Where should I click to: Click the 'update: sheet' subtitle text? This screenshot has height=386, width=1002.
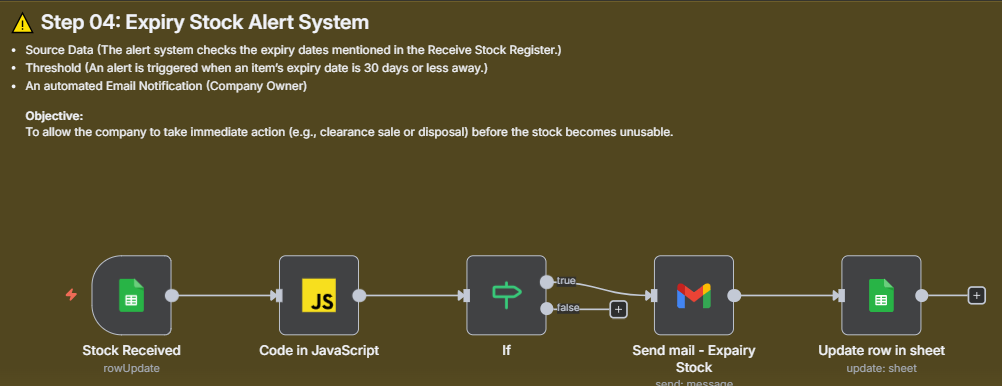[x=881, y=368]
